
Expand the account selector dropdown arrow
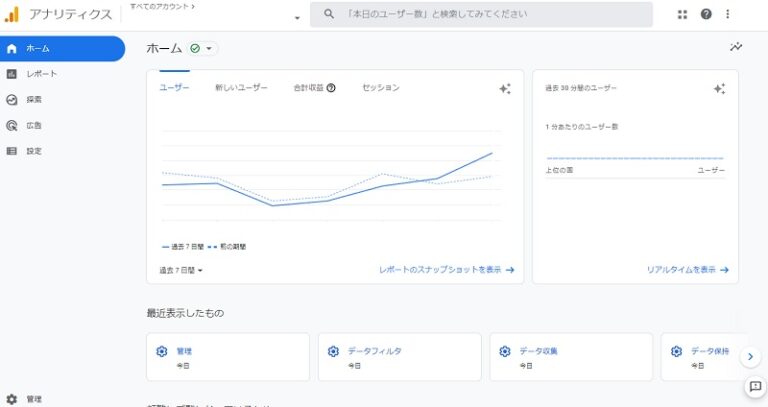coord(297,19)
